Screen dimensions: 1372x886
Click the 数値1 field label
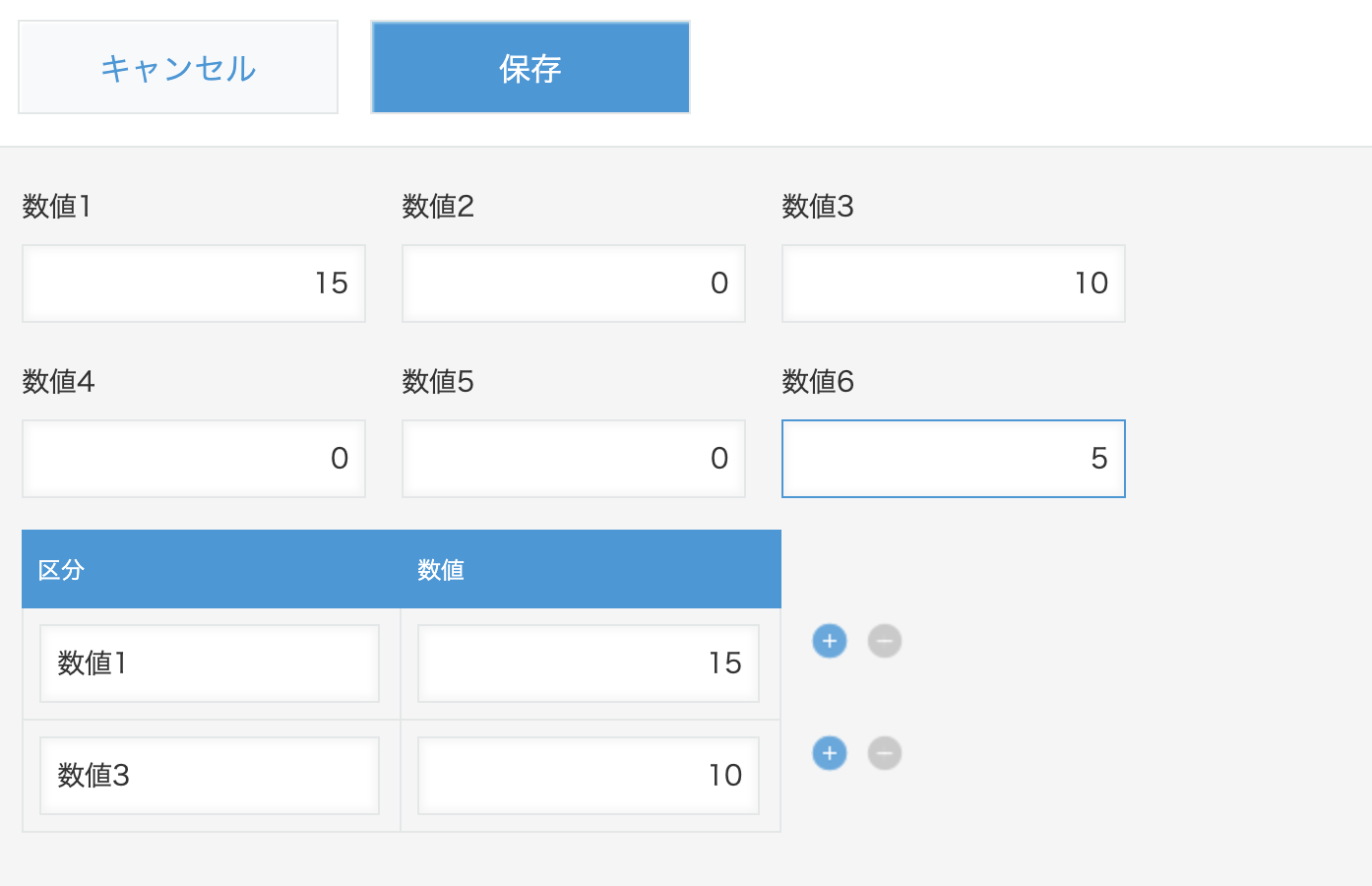56,207
